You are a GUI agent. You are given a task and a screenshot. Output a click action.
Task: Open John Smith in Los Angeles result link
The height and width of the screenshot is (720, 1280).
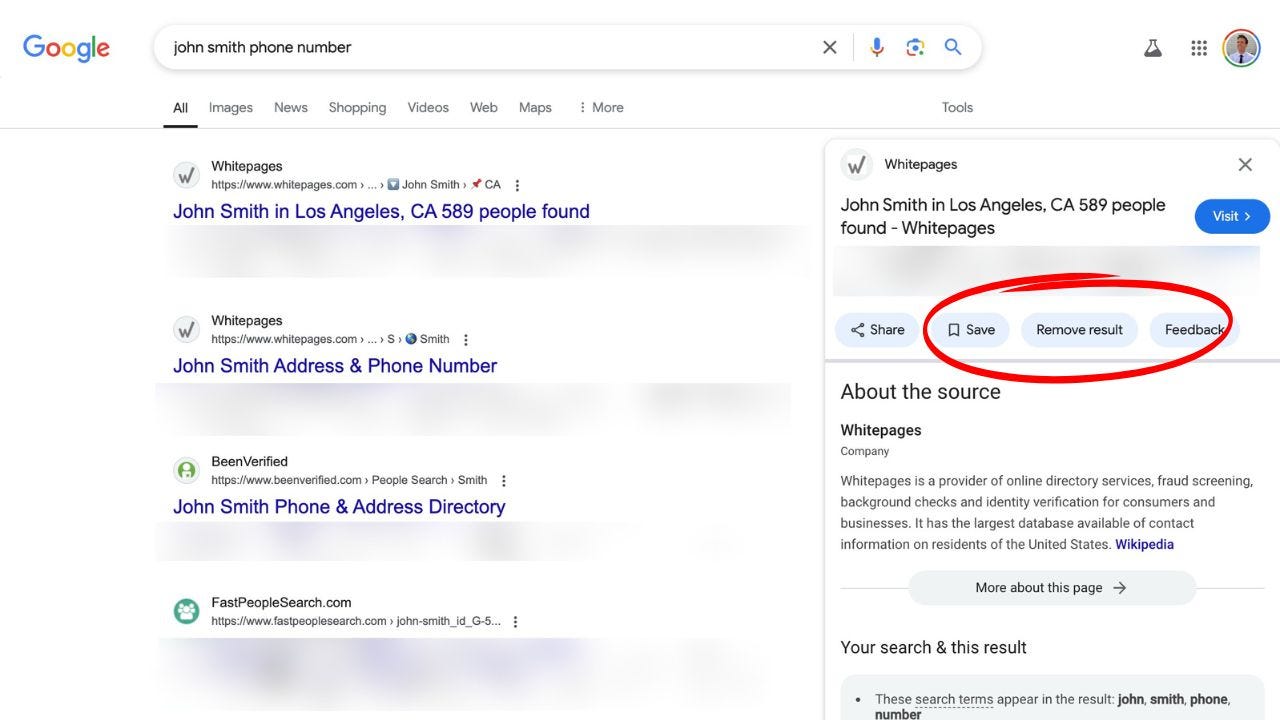point(381,211)
